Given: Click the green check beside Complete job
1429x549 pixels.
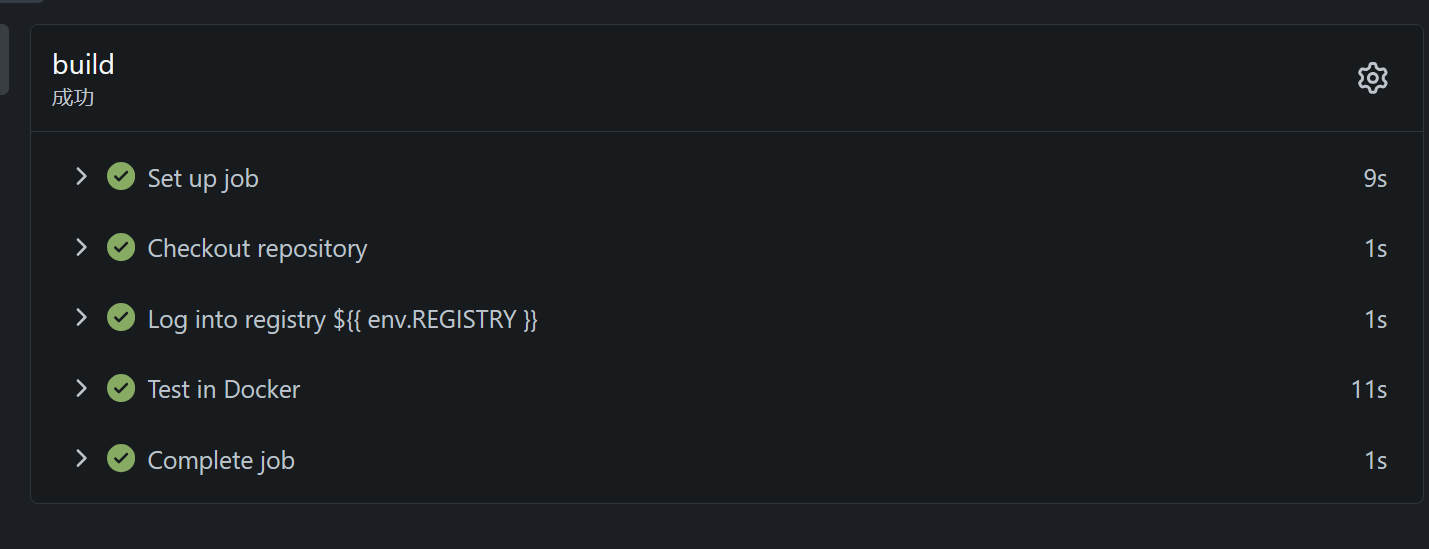Looking at the screenshot, I should point(121,459).
